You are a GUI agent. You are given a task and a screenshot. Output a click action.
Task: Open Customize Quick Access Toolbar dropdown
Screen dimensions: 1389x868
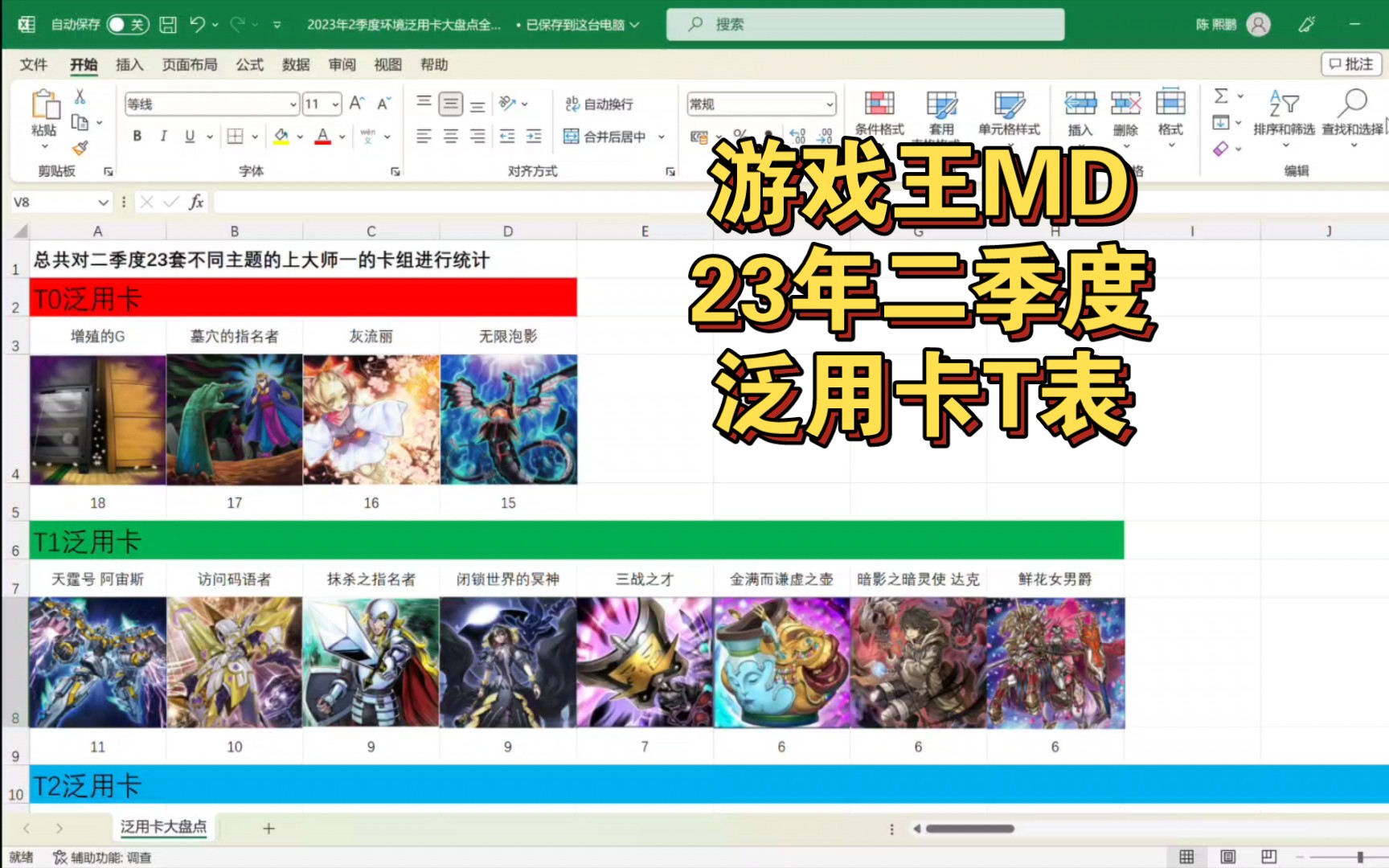(277, 25)
